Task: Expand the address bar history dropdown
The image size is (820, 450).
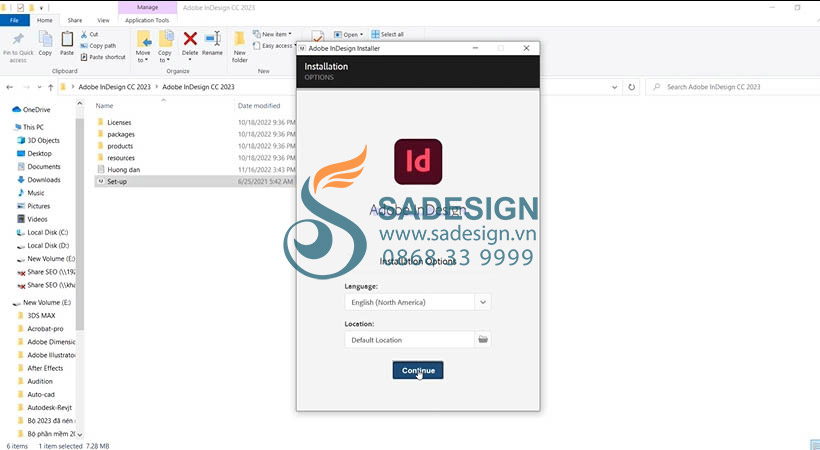Action: pyautogui.click(x=614, y=87)
